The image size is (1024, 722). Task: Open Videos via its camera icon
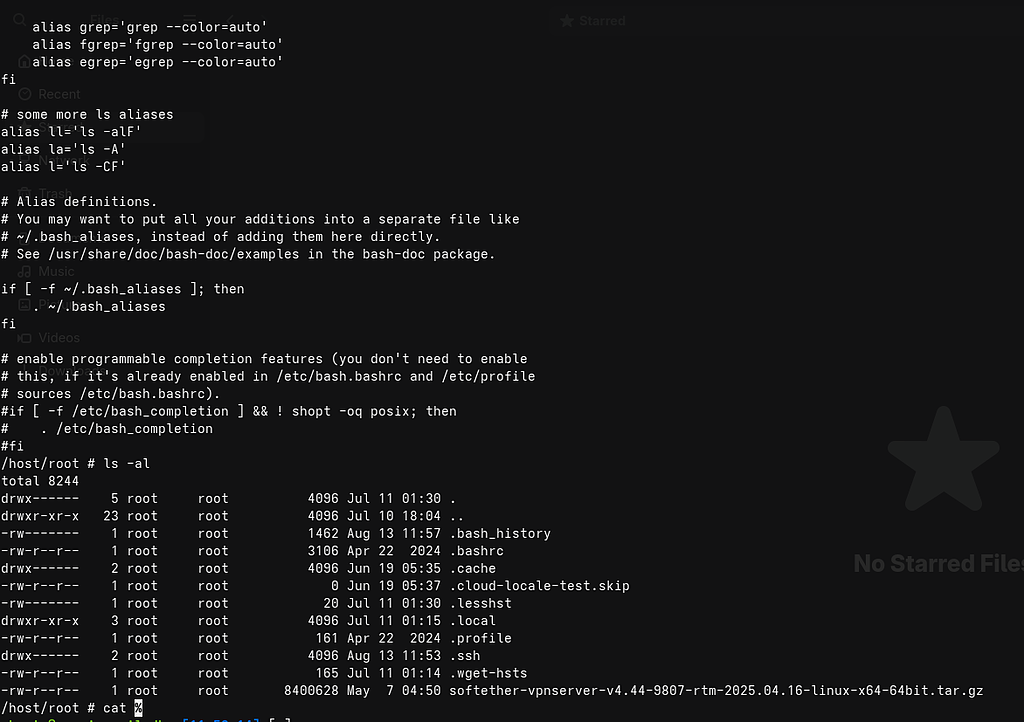pos(25,338)
